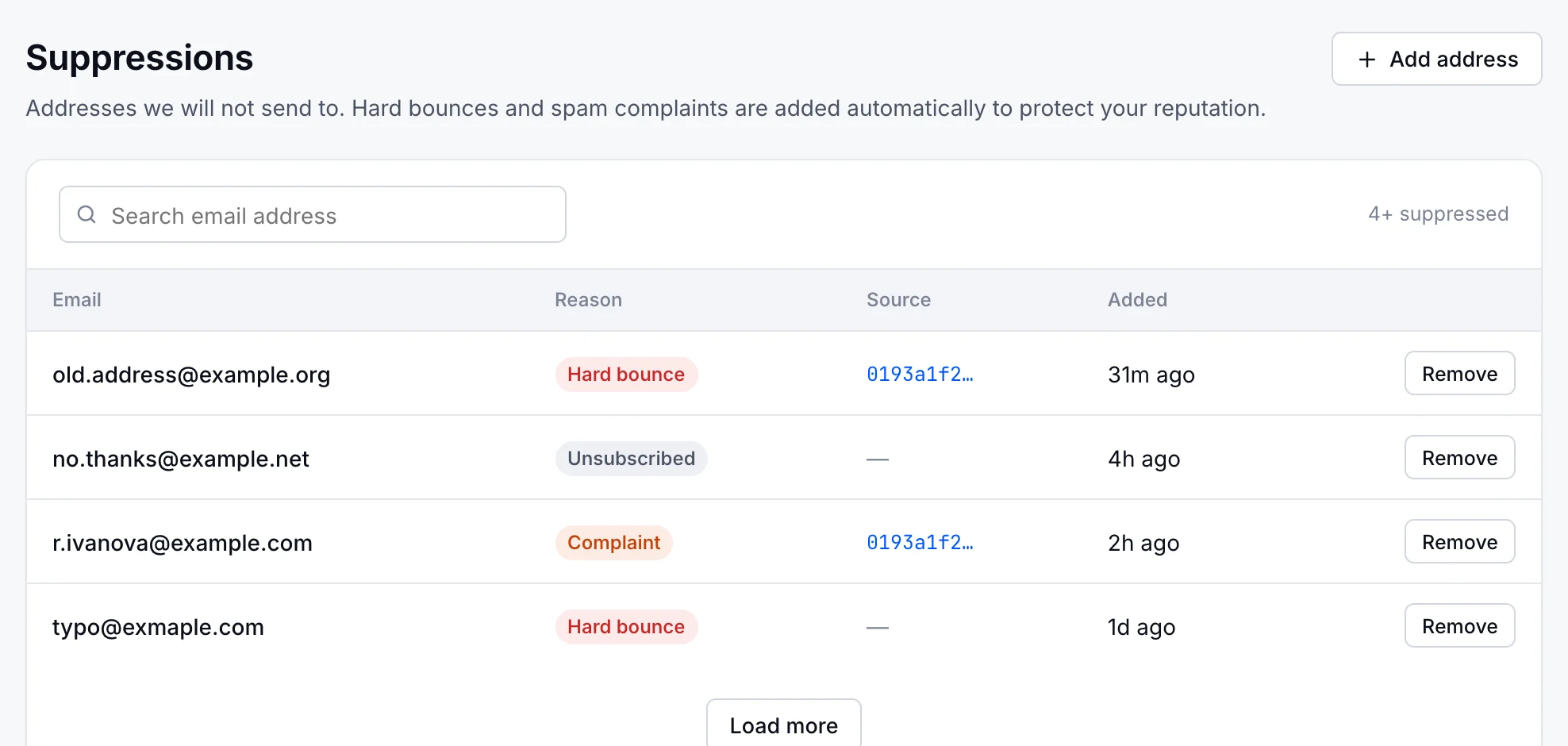This screenshot has height=746, width=1568.
Task: Remove r.ivanova@example.com from suppressions
Action: point(1459,541)
